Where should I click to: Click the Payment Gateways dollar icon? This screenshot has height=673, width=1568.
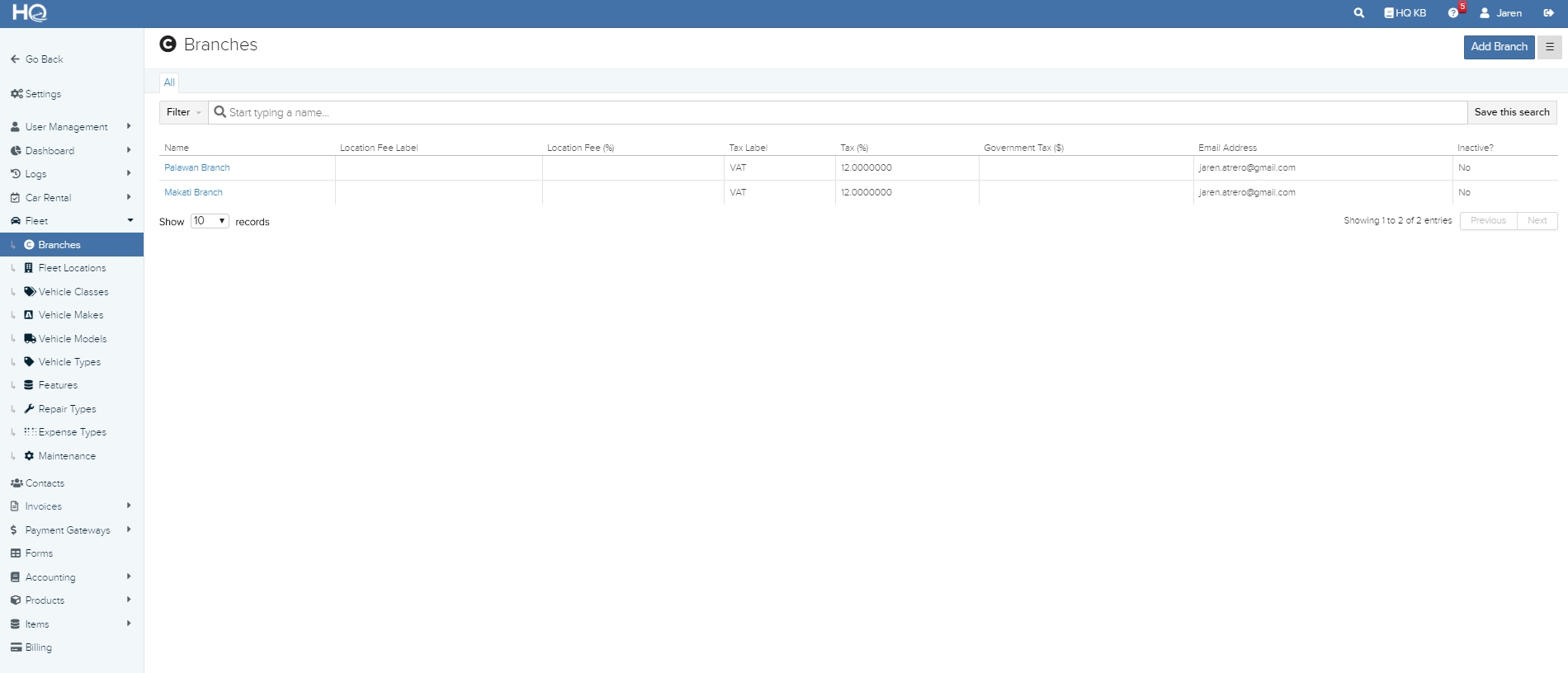point(14,530)
